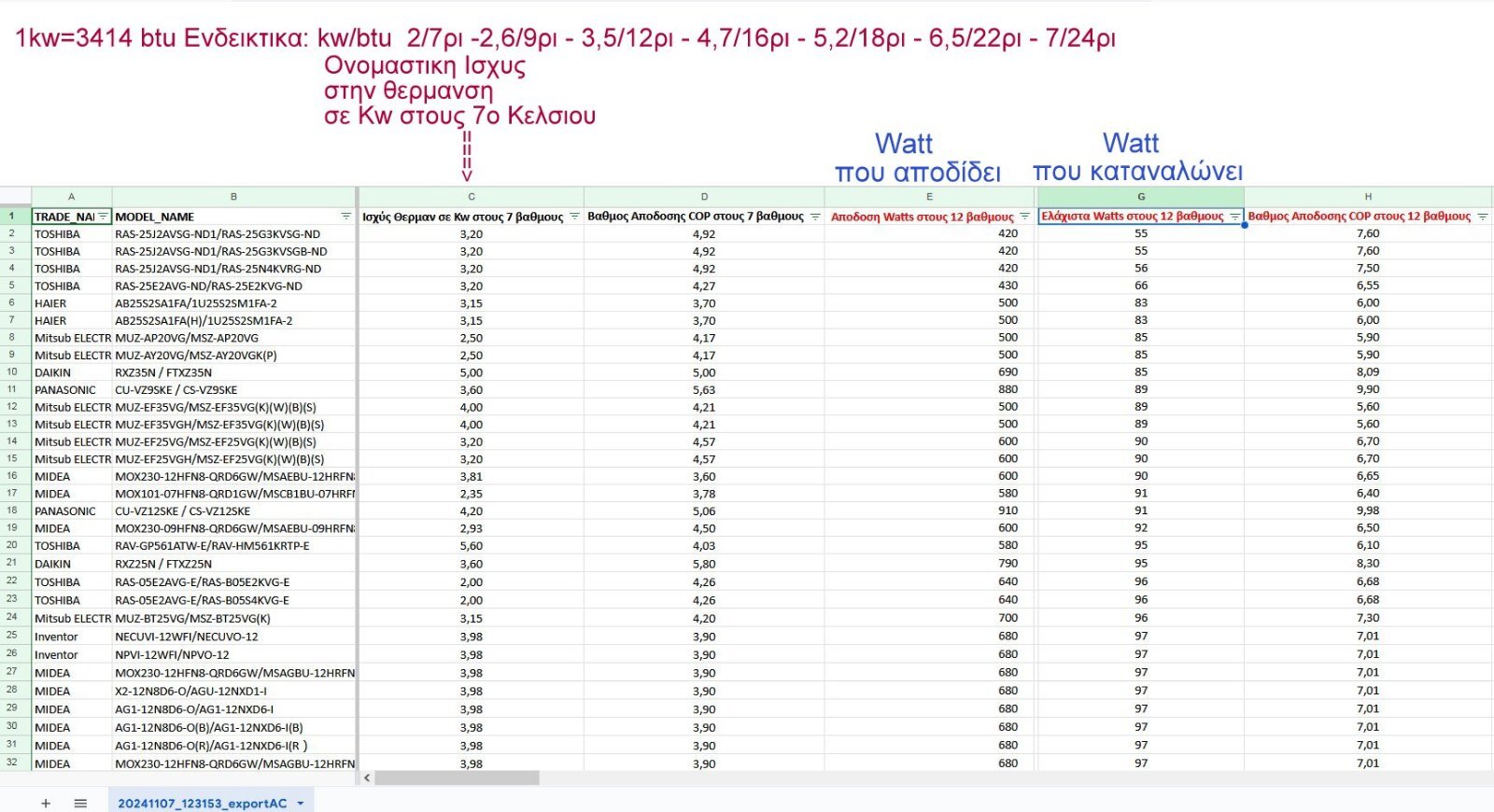Click COP value 8,30 in column H
The height and width of the screenshot is (812, 1494).
point(1368,563)
